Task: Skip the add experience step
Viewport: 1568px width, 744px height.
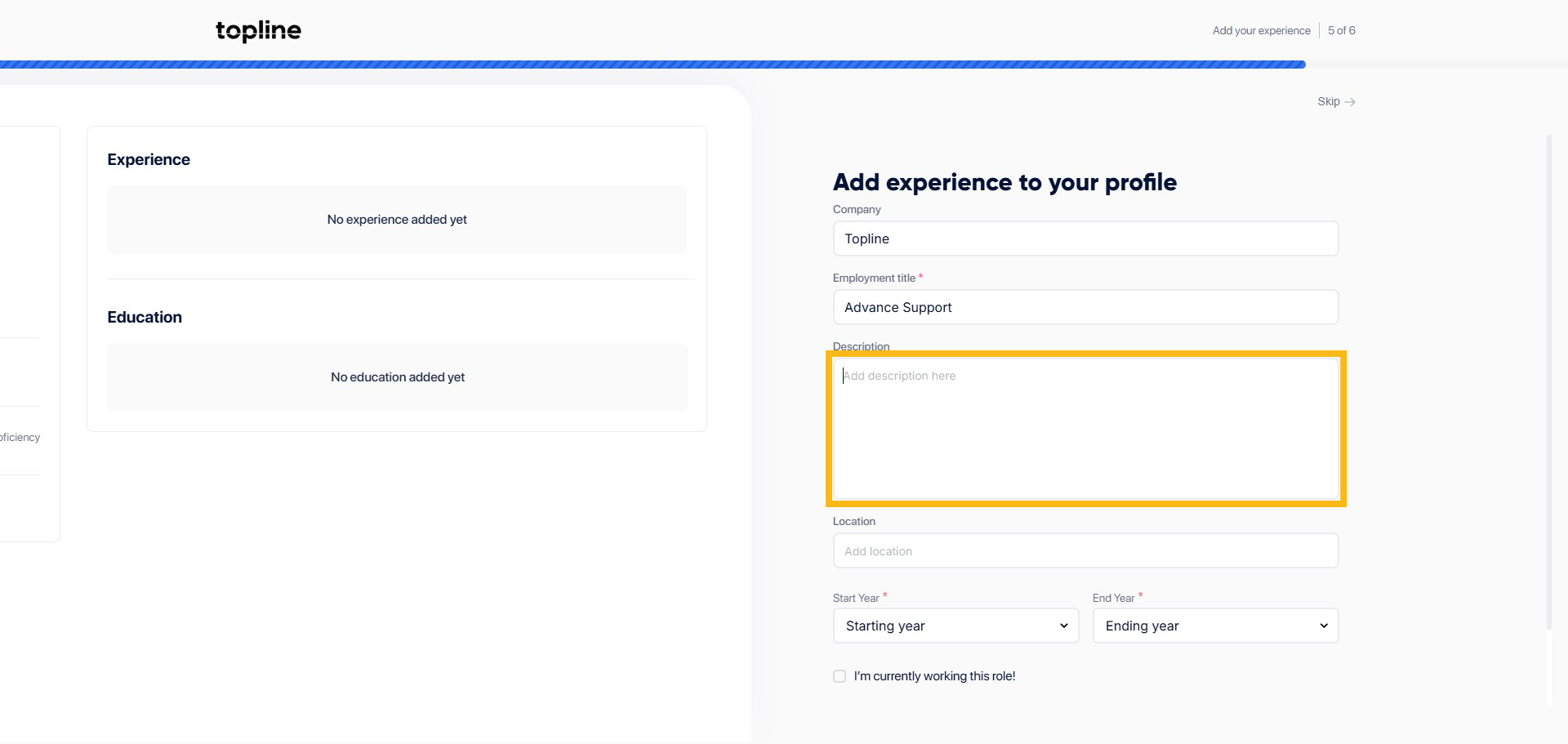Action: [x=1329, y=102]
